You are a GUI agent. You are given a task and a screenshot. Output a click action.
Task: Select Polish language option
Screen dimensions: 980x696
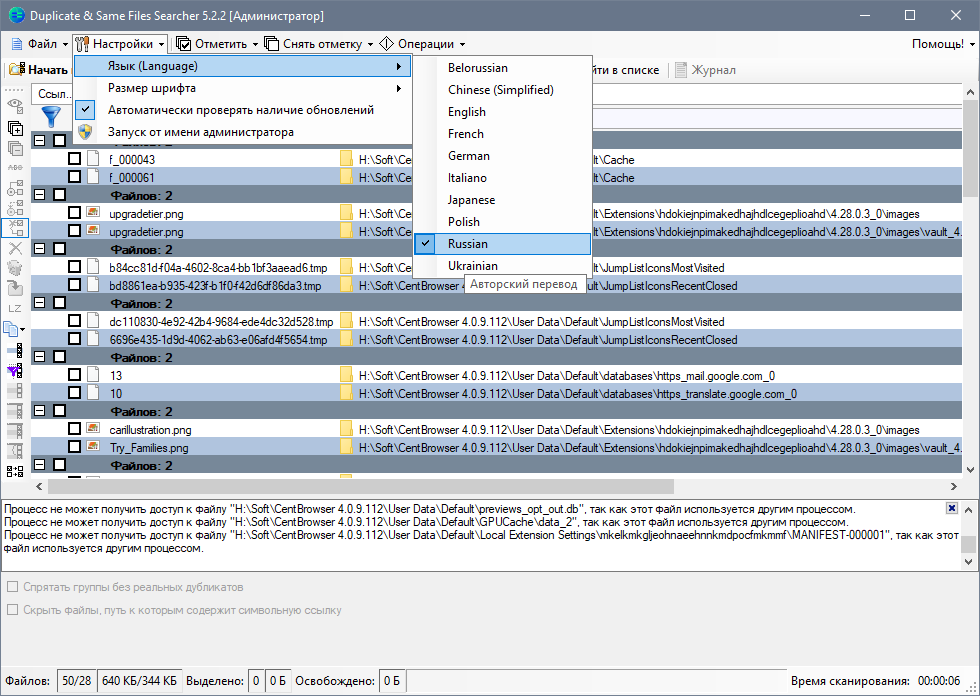(x=502, y=222)
